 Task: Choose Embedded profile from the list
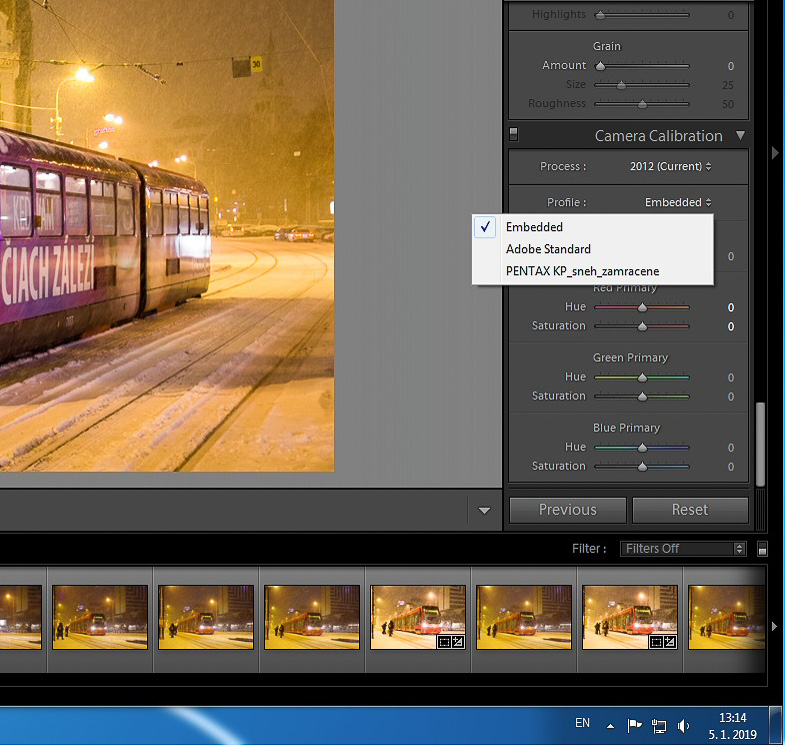593,227
